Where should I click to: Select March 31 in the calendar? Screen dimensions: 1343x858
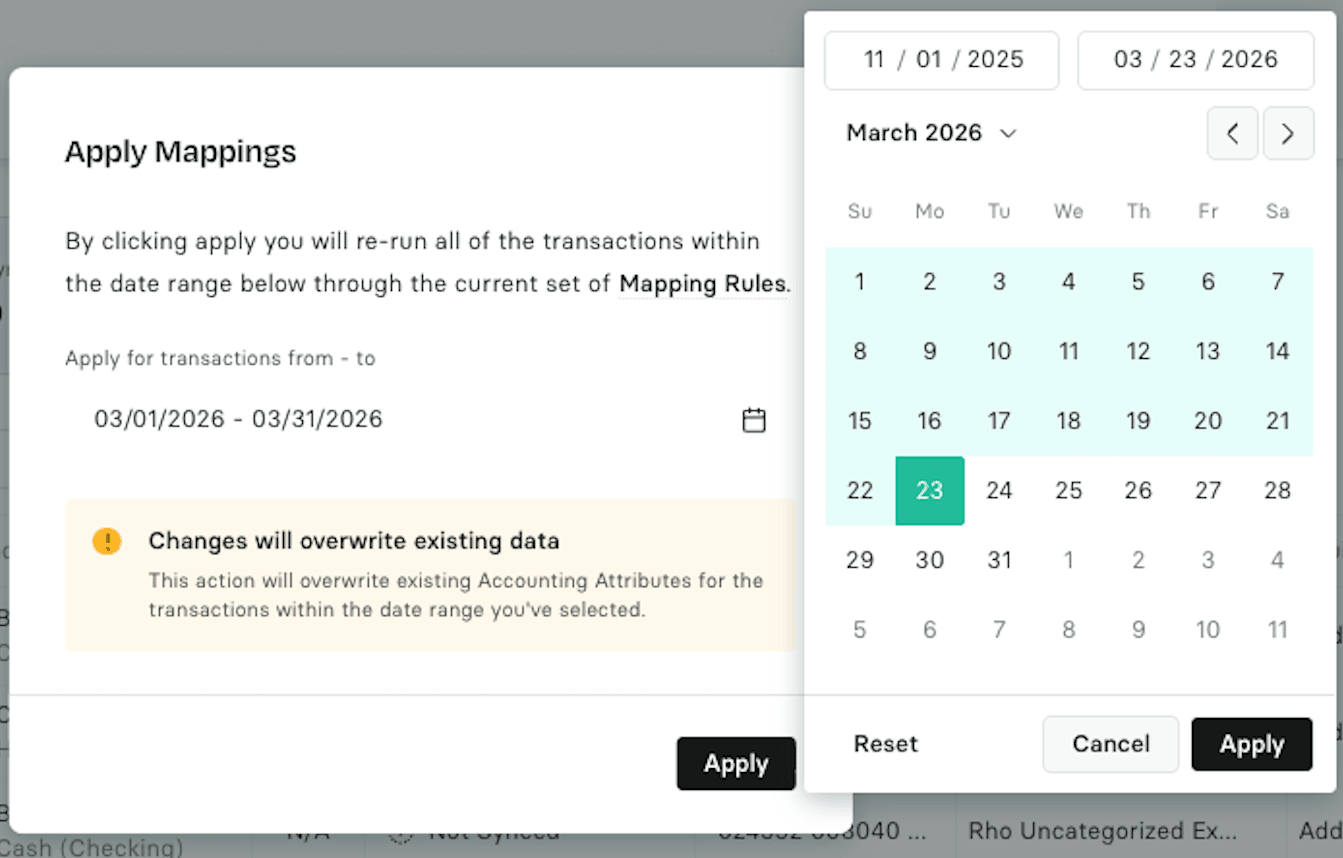pyautogui.click(x=999, y=560)
